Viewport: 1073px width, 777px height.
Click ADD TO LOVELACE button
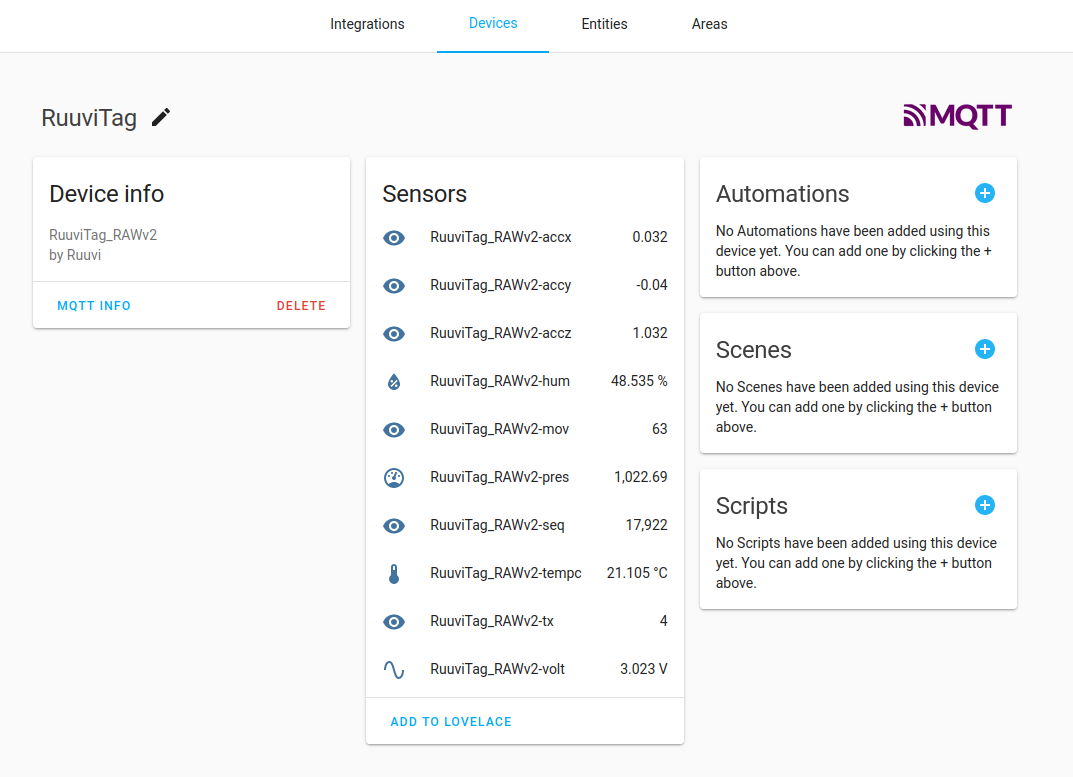[x=451, y=722]
